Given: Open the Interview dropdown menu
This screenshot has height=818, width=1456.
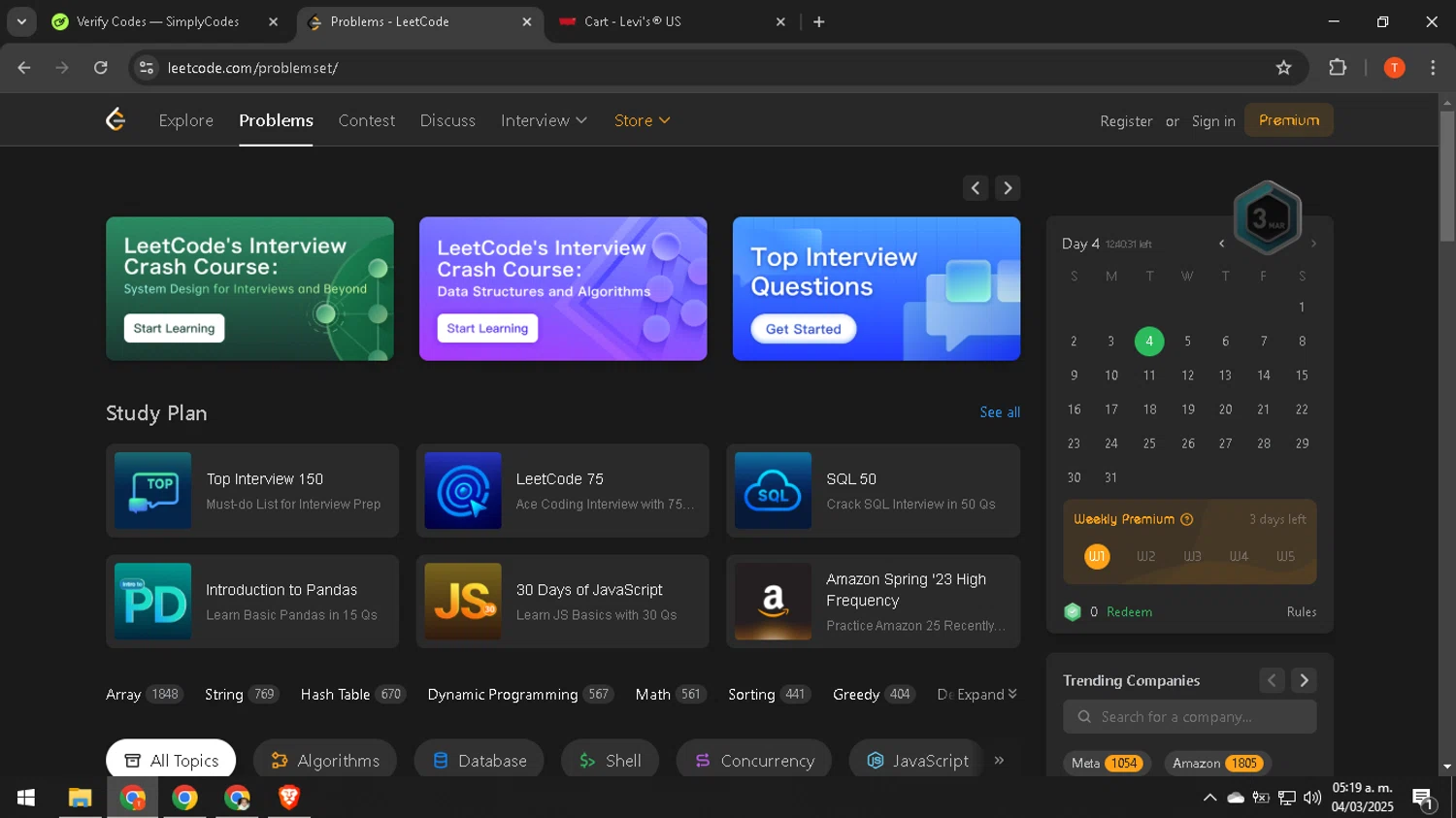Looking at the screenshot, I should coord(544,120).
